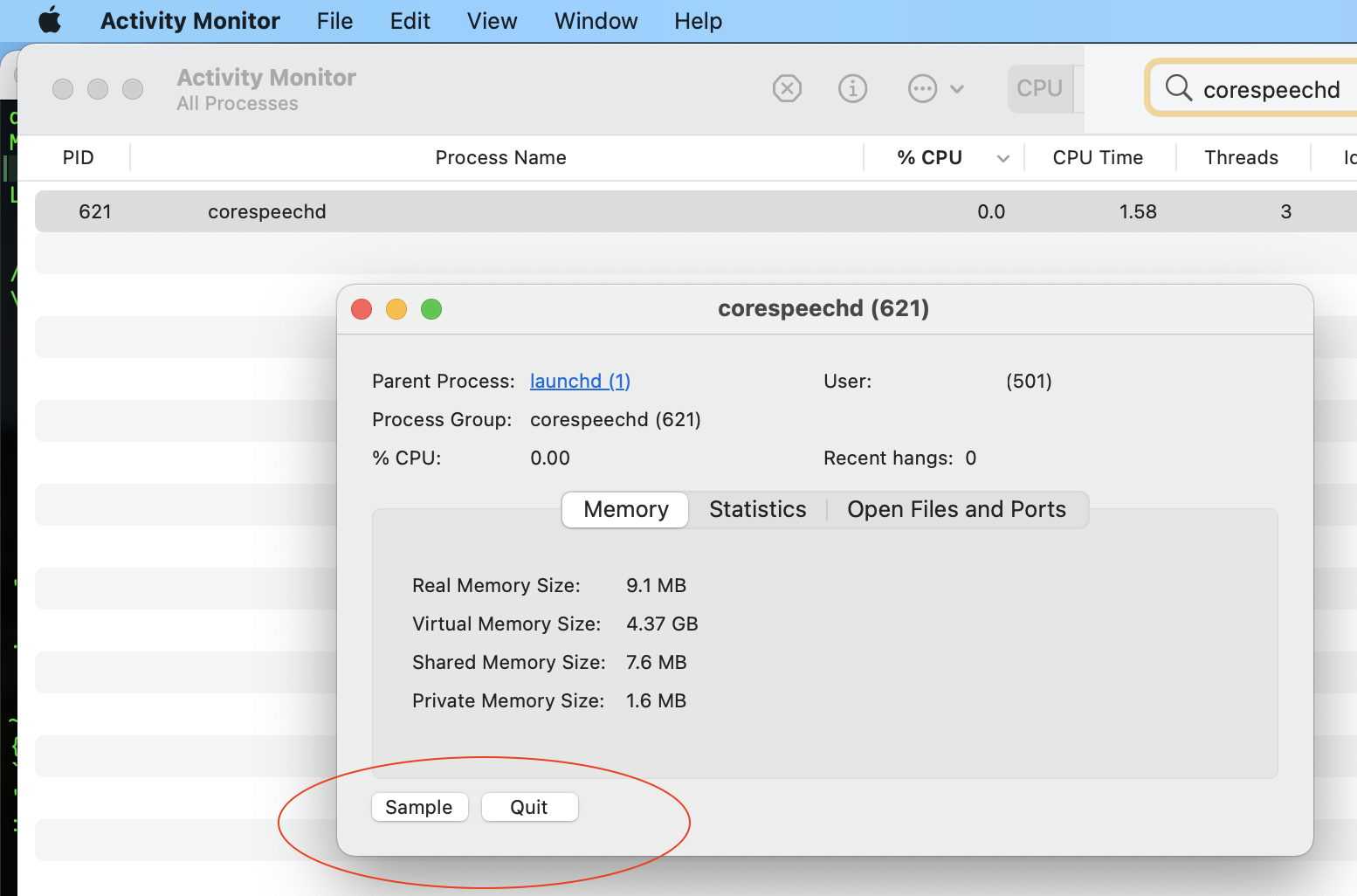The width and height of the screenshot is (1357, 896).
Task: Open the Window menu
Action: [596, 21]
